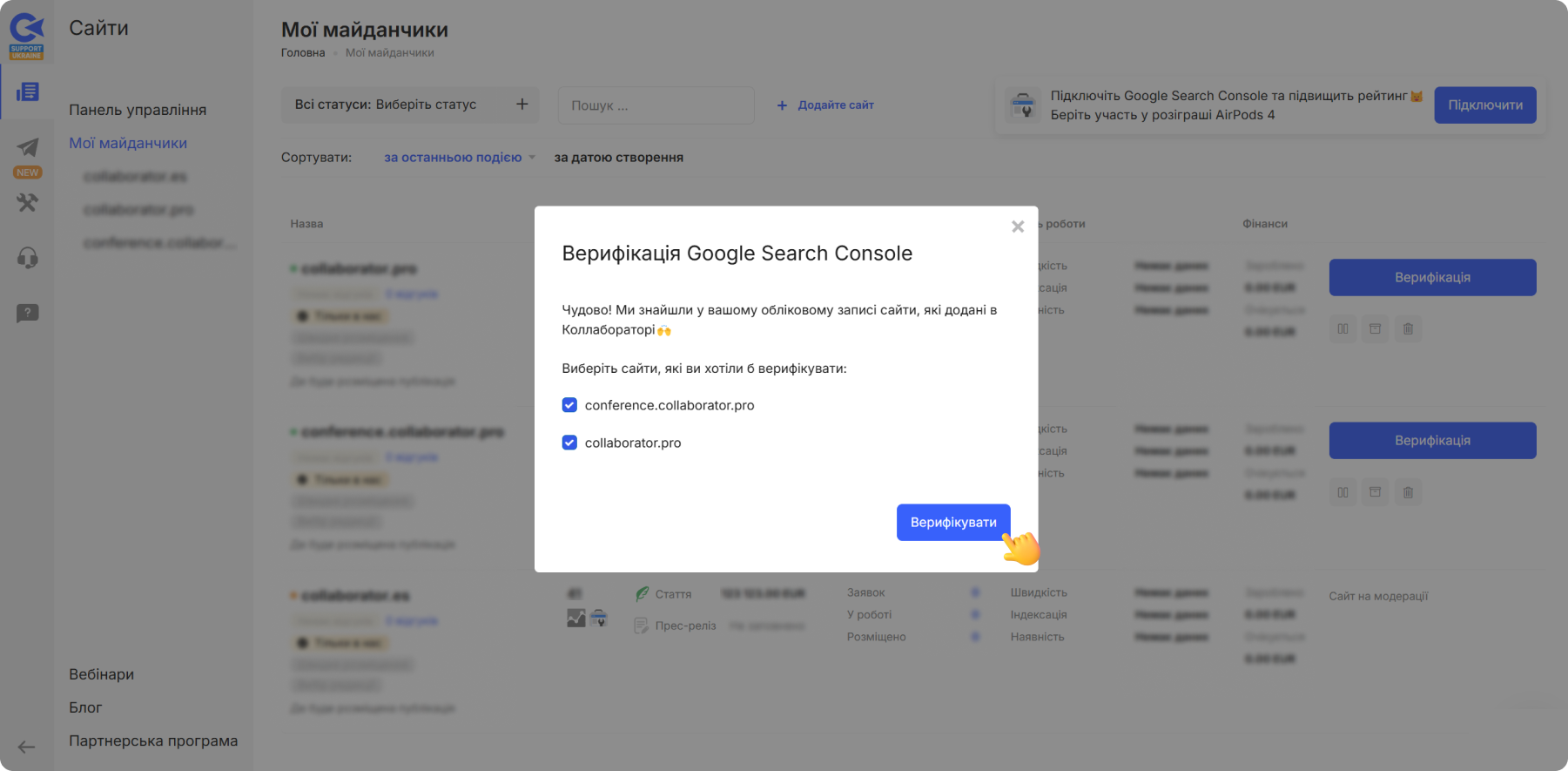The image size is (1568, 771).
Task: Click trash icon in collaborator.pro row
Action: point(1408,328)
